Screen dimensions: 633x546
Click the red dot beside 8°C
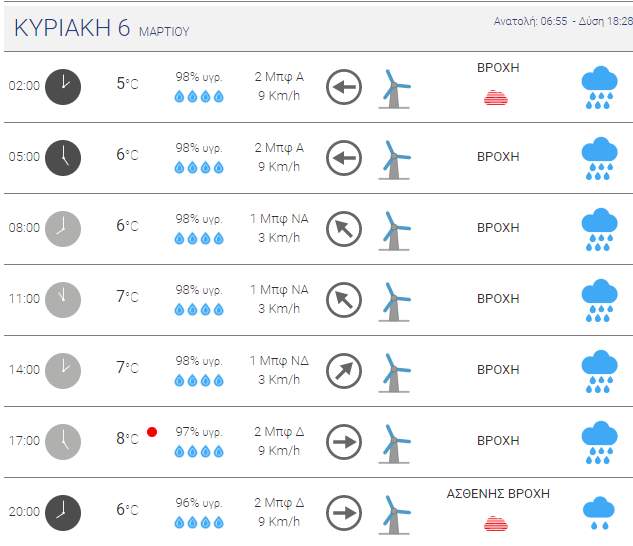[x=152, y=432]
